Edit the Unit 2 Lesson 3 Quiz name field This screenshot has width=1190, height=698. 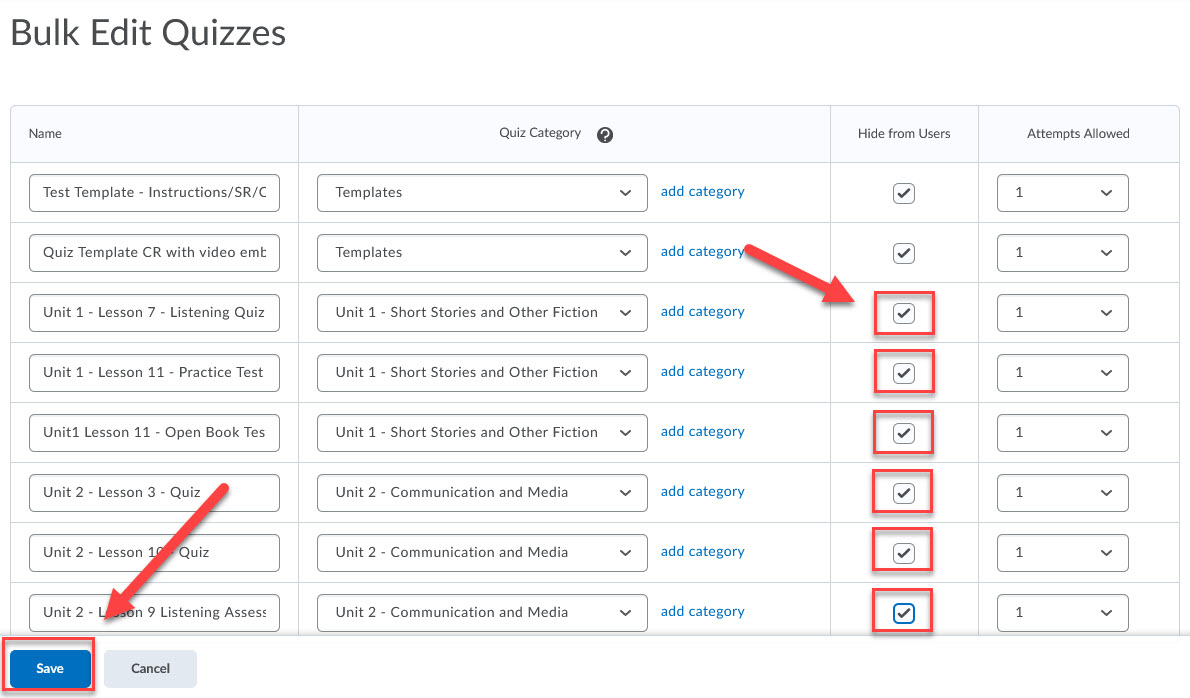tap(154, 492)
